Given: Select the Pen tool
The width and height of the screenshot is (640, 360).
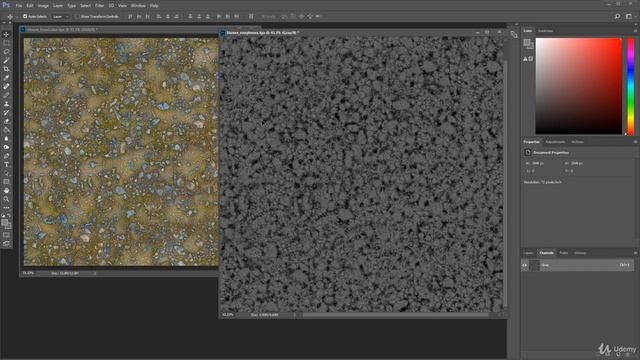Looking at the screenshot, I should (x=6, y=156).
